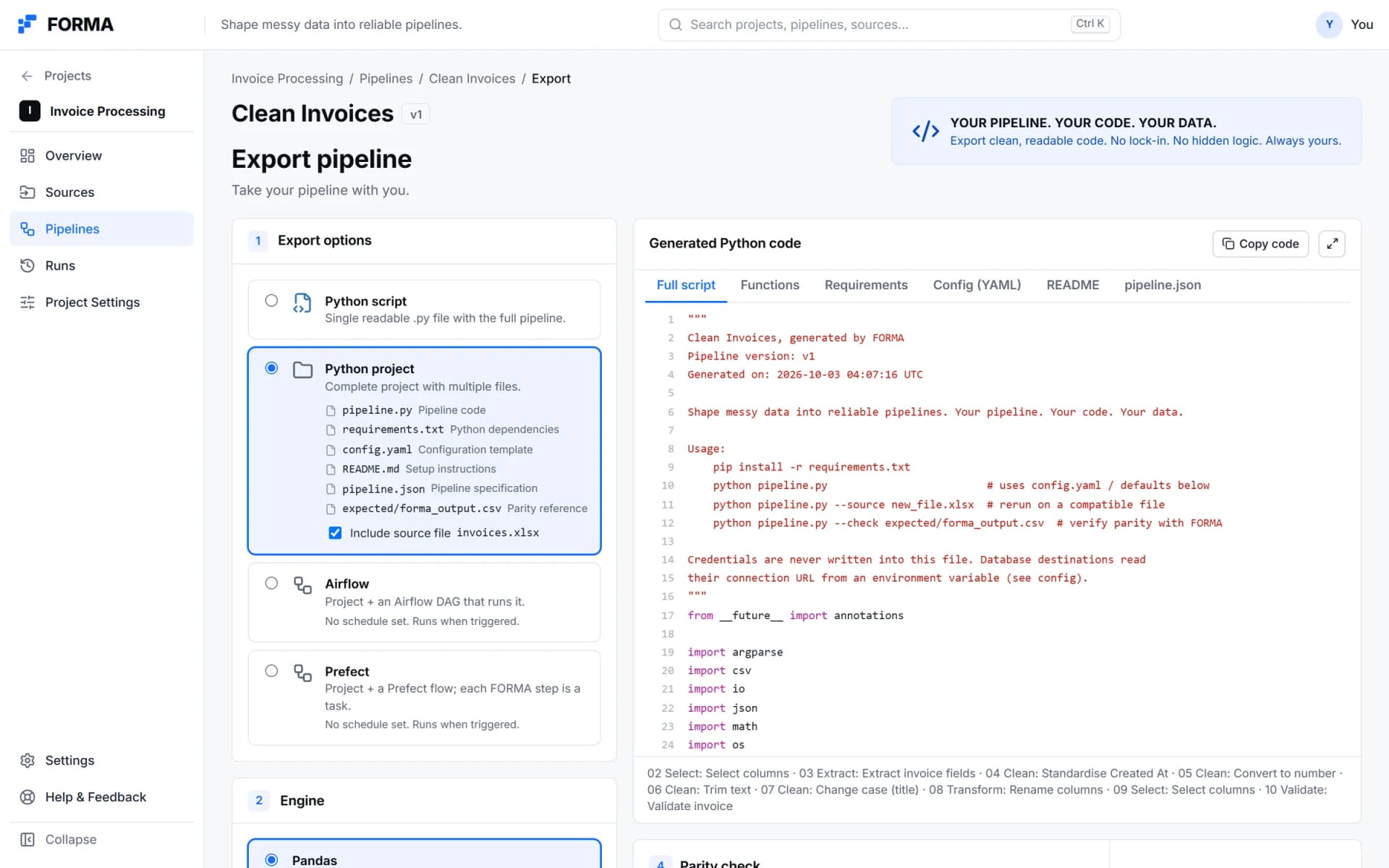Click the Copy code button
The image size is (1389, 868).
[x=1260, y=244]
